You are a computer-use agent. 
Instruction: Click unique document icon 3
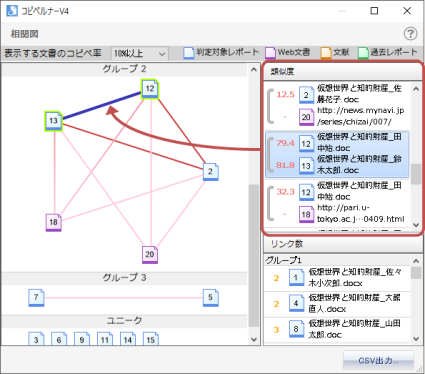[36, 339]
